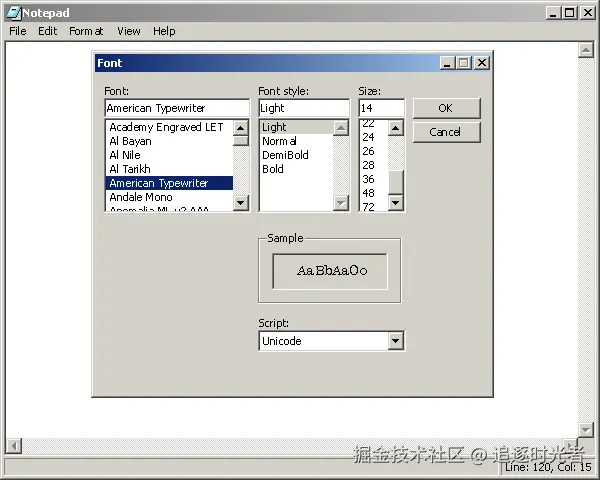Click Notepad vertical scroll down arrow
Viewport: 600px width, 480px height.
(585, 429)
